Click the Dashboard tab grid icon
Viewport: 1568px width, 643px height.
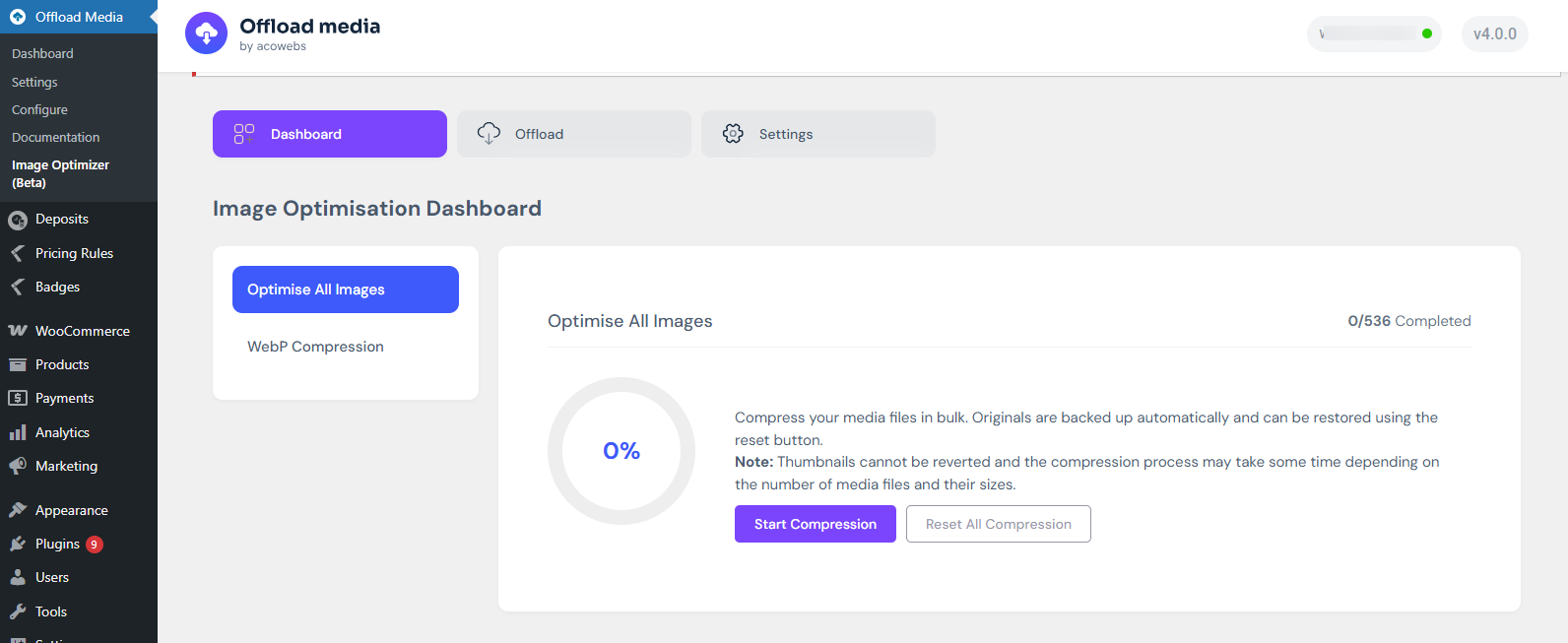point(244,134)
